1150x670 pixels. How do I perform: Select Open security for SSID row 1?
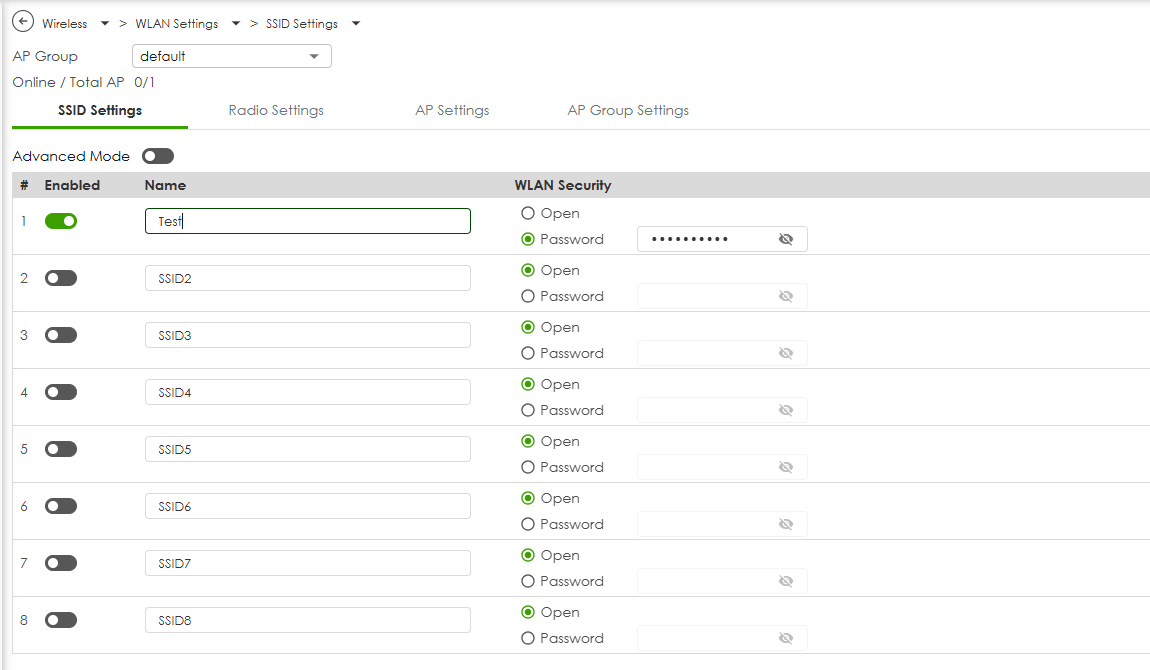527,213
